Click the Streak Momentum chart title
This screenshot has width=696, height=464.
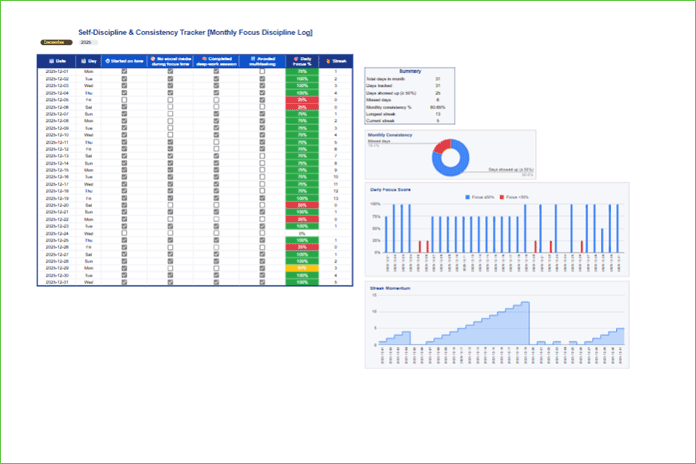(390, 288)
